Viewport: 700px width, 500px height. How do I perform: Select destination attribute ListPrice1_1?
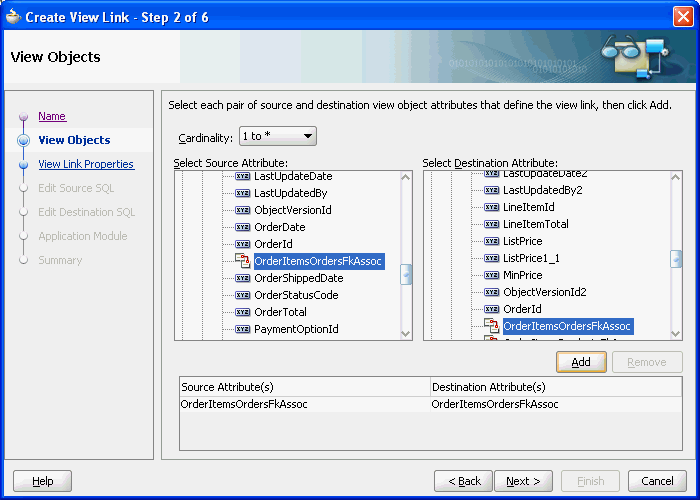(x=531, y=258)
